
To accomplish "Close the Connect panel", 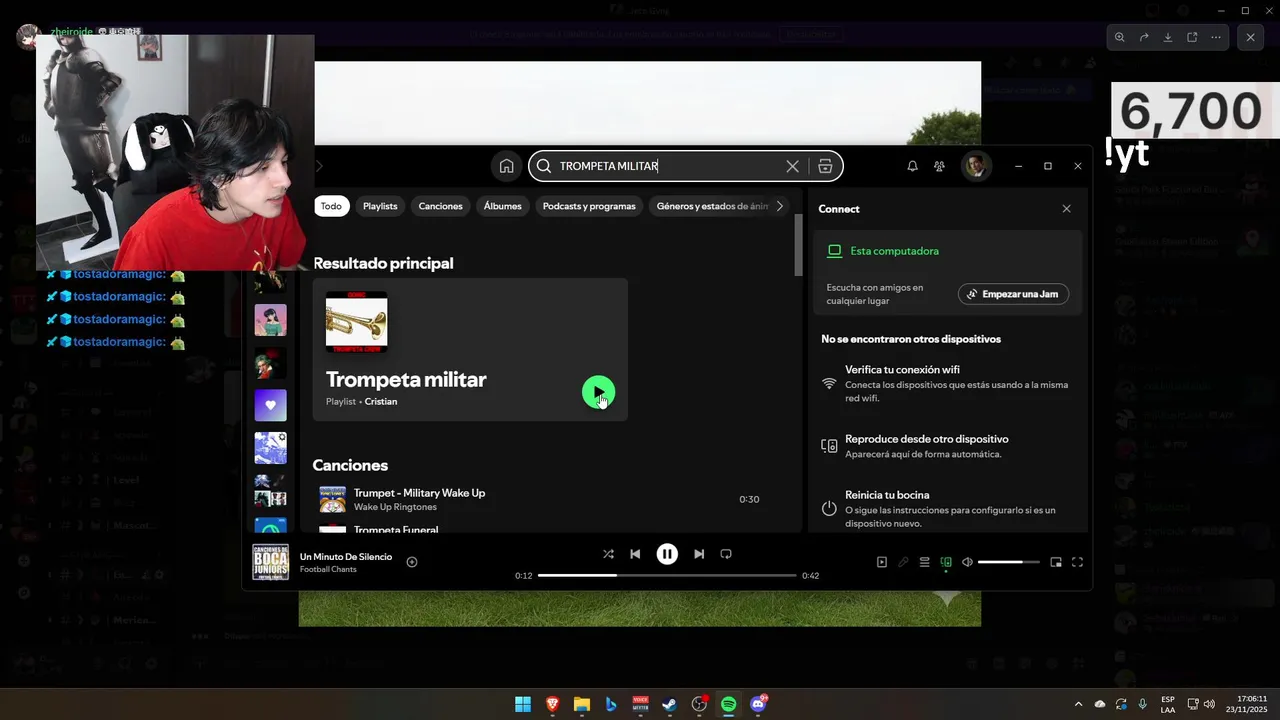I will [1066, 209].
